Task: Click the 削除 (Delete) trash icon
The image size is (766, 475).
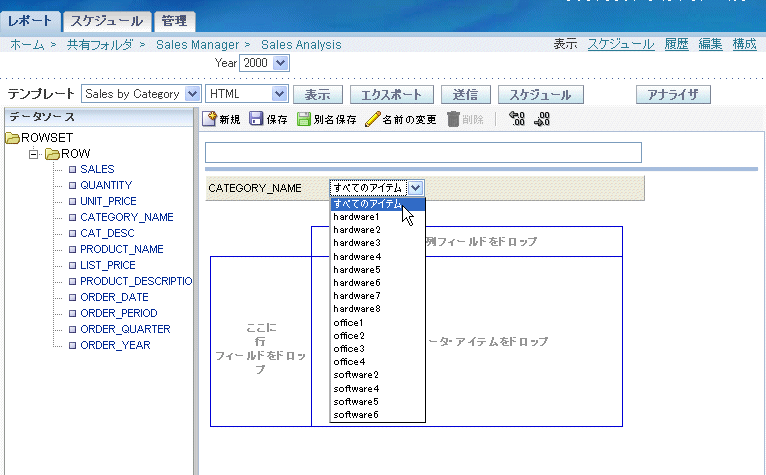Action: (453, 119)
